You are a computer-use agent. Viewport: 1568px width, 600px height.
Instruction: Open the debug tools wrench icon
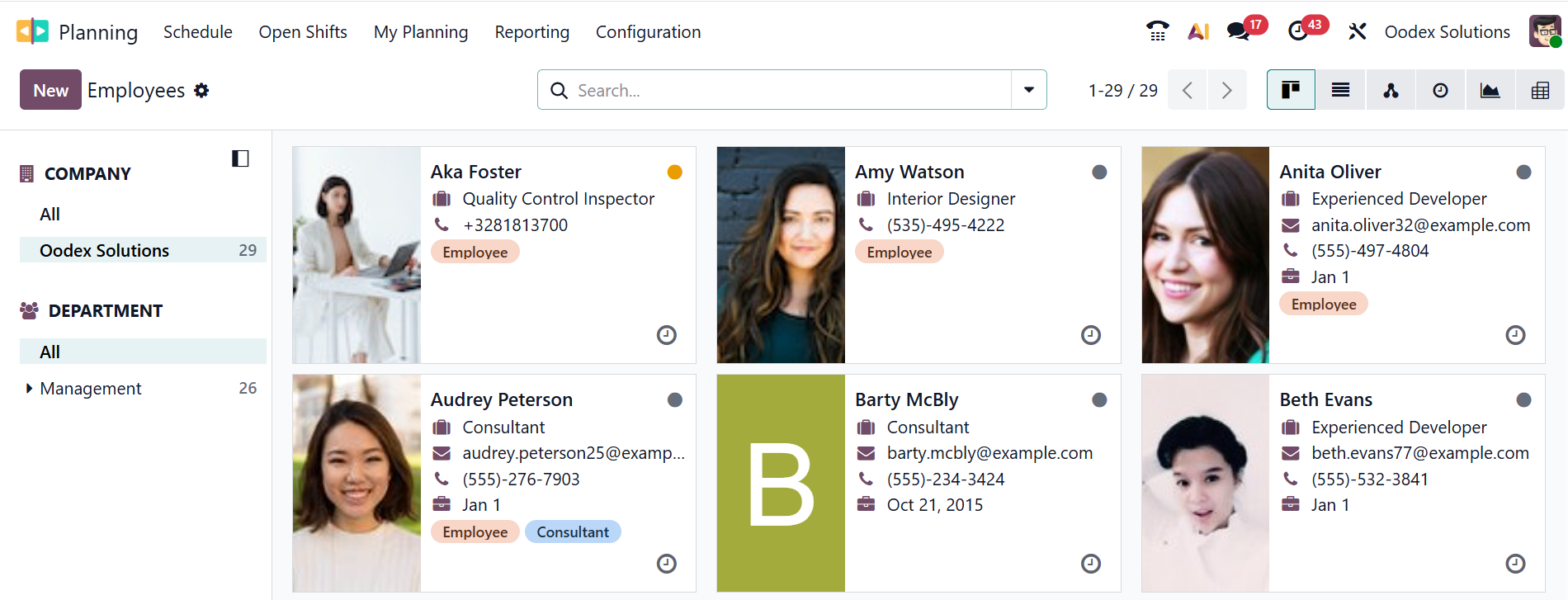(1357, 31)
